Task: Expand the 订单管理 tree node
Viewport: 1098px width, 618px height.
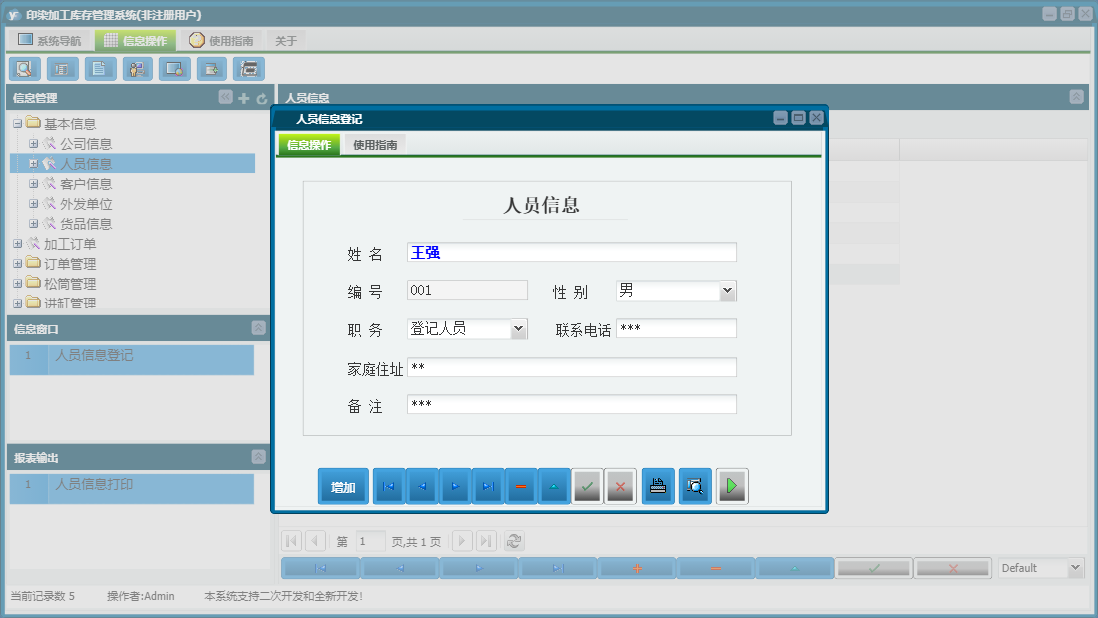Action: click(x=17, y=264)
